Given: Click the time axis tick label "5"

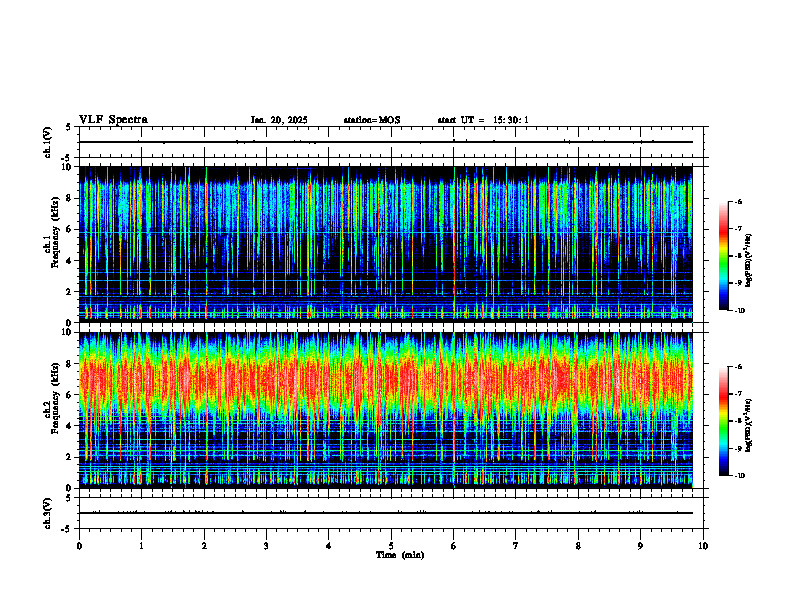Looking at the screenshot, I should (x=391, y=546).
